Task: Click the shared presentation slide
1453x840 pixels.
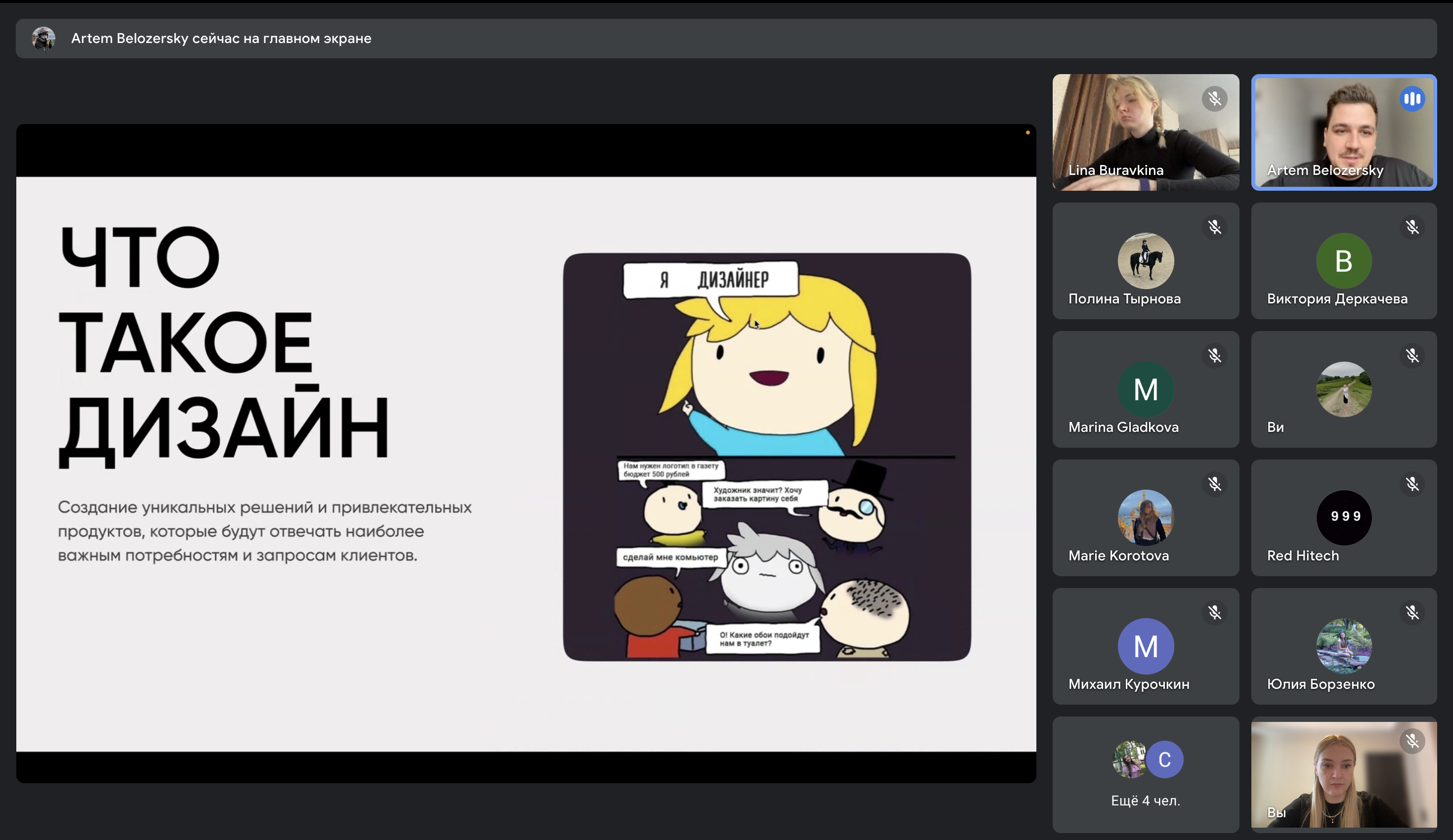Action: tap(526, 464)
